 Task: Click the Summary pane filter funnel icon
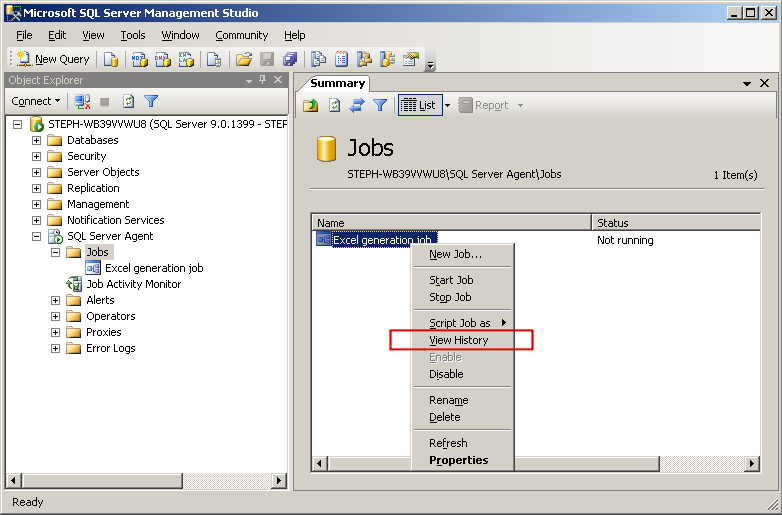click(x=380, y=105)
